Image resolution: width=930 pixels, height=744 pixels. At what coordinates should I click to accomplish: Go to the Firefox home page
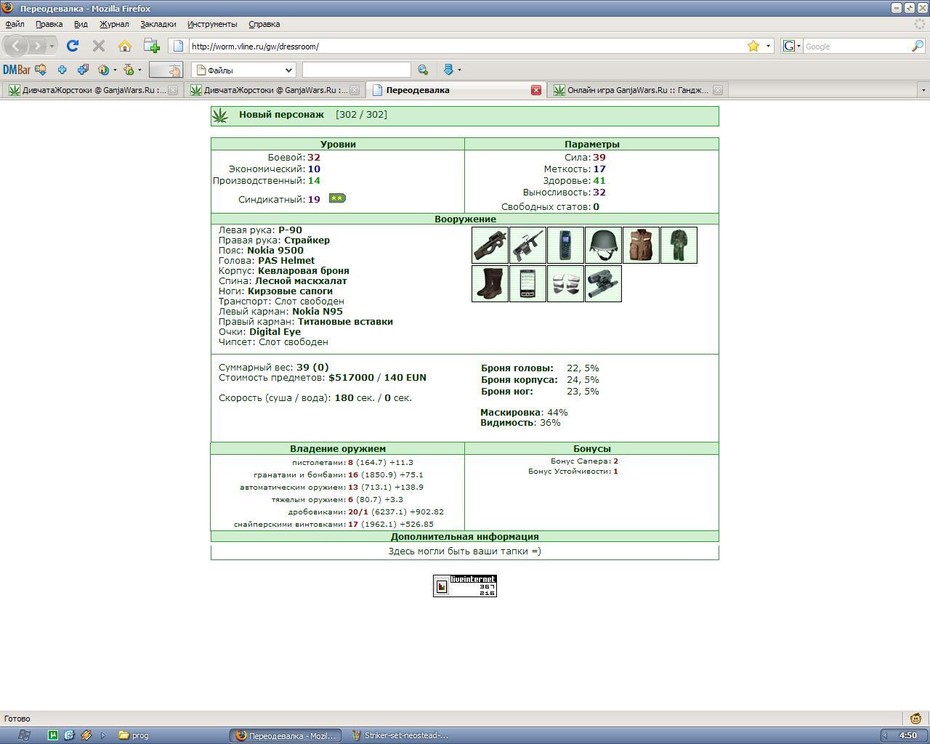click(x=125, y=46)
